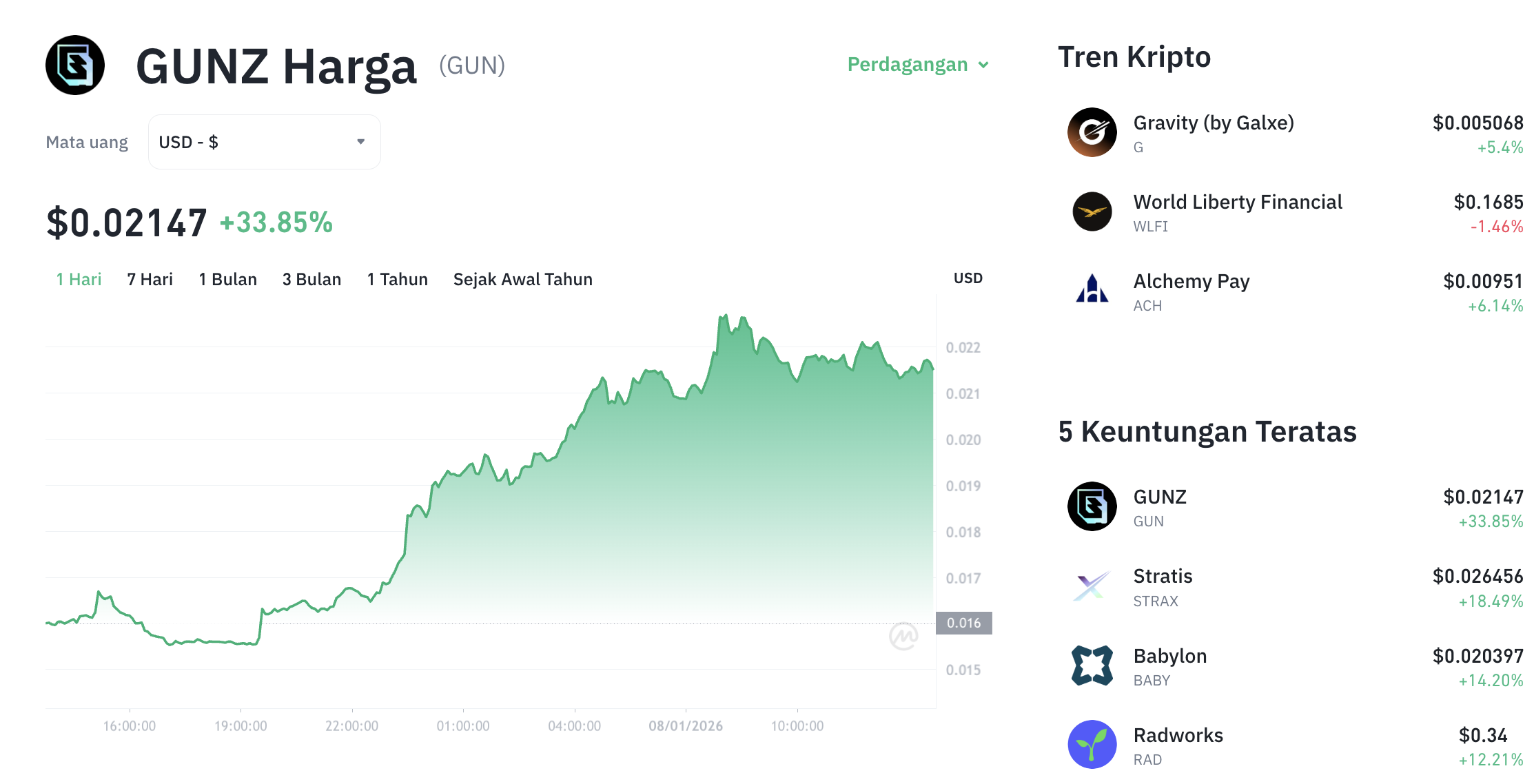Open the USD - $ currency dropdown
The image size is (1534, 784).
click(264, 141)
